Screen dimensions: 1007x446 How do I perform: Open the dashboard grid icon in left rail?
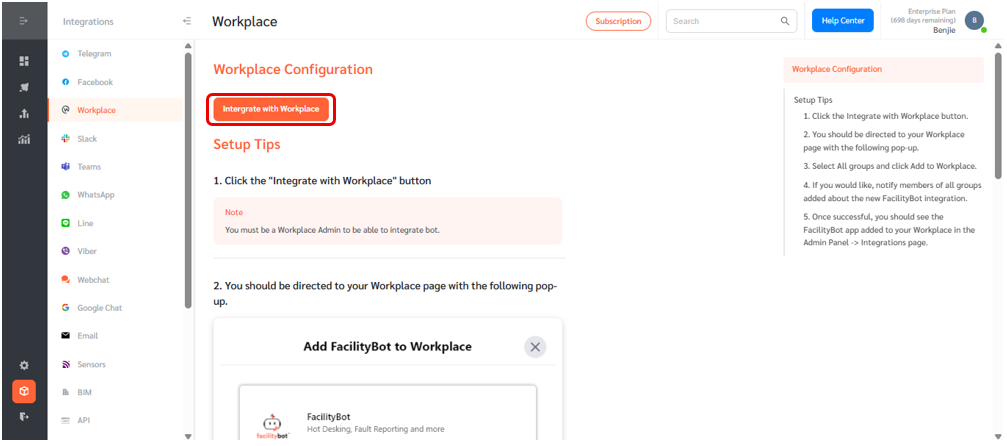click(24, 61)
